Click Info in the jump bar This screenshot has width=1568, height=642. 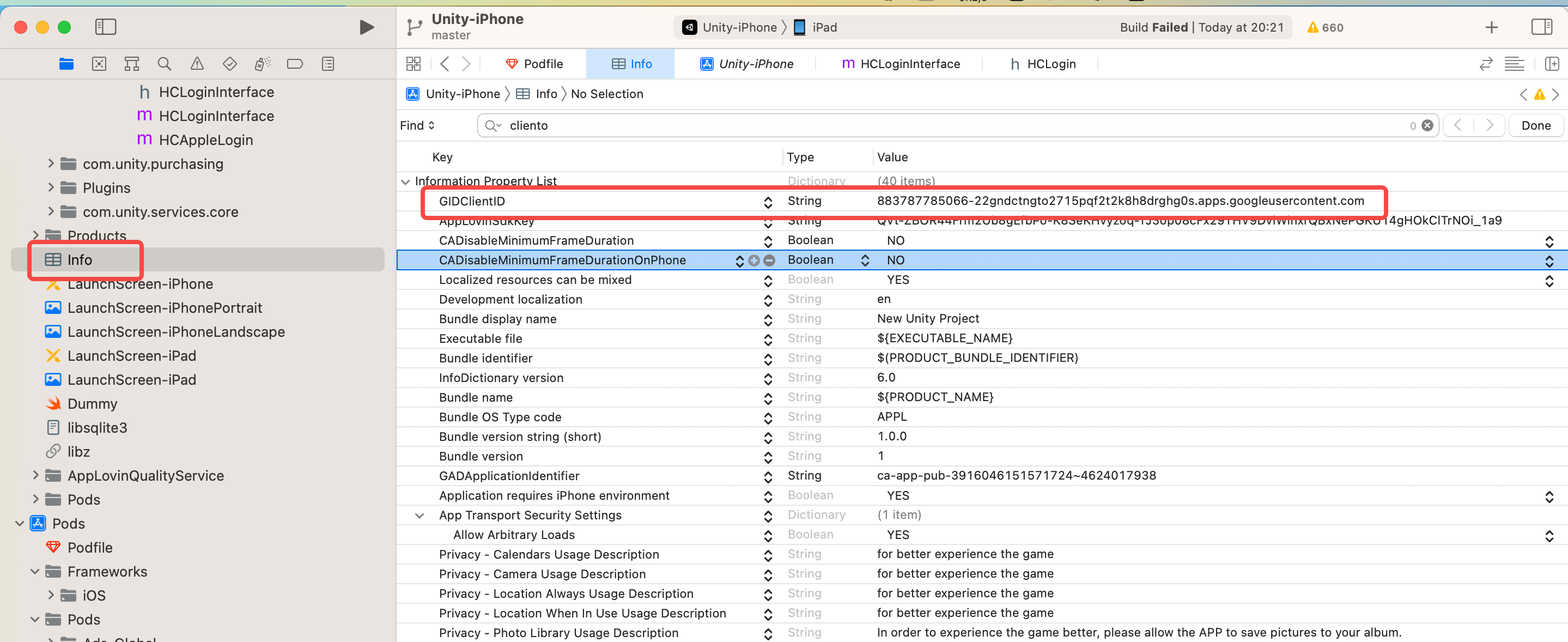pyautogui.click(x=536, y=94)
